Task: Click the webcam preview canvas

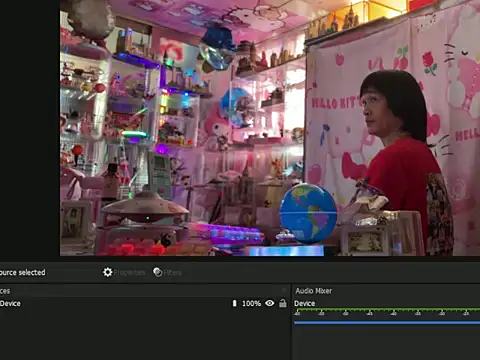Action: tap(270, 128)
